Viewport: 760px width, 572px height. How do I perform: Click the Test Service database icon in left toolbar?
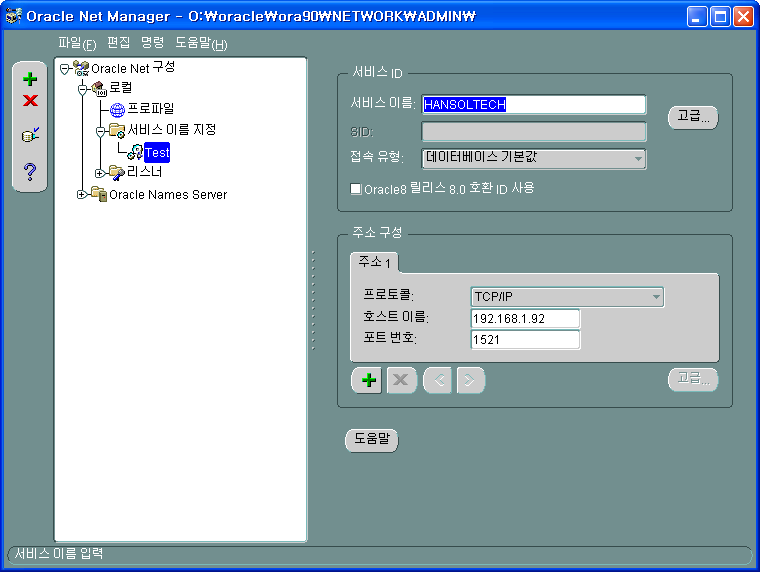point(30,135)
